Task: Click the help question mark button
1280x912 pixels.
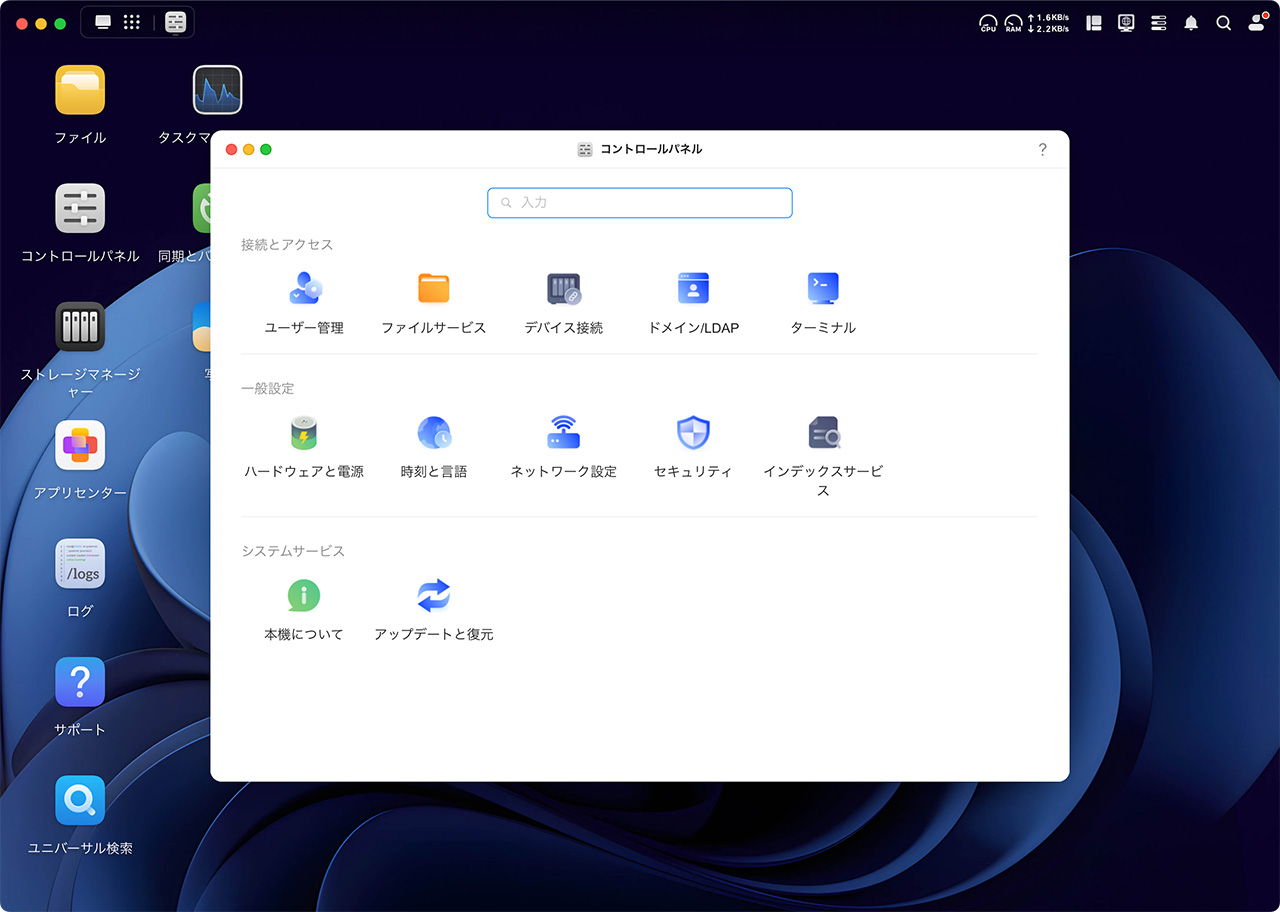Action: pyautogui.click(x=1042, y=149)
